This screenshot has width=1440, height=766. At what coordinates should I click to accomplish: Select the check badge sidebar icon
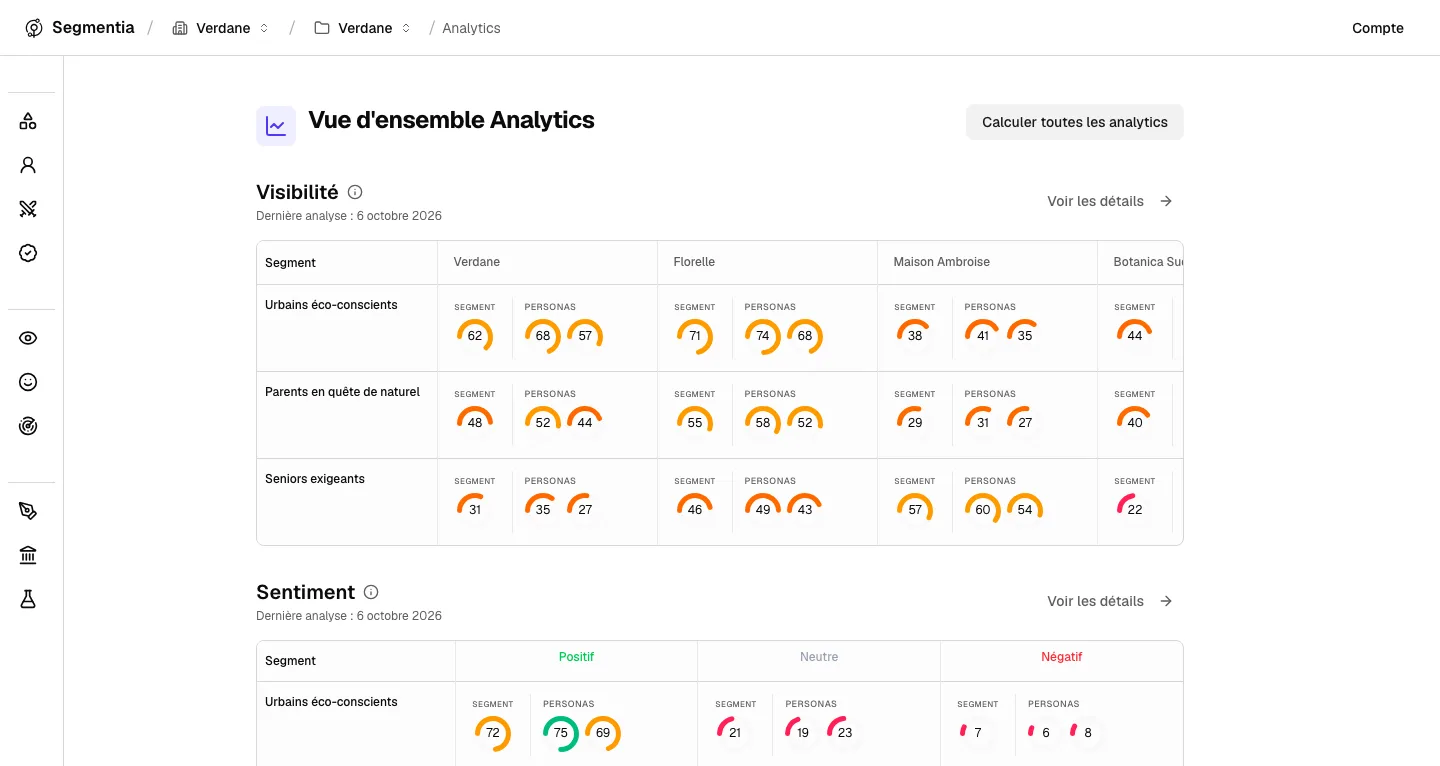point(28,253)
